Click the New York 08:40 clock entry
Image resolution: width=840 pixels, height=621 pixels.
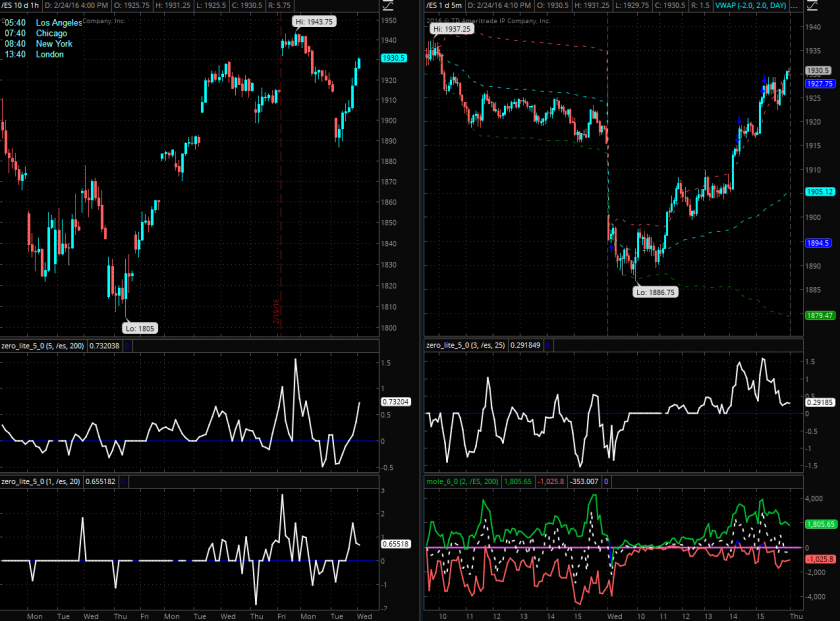pyautogui.click(x=35, y=44)
